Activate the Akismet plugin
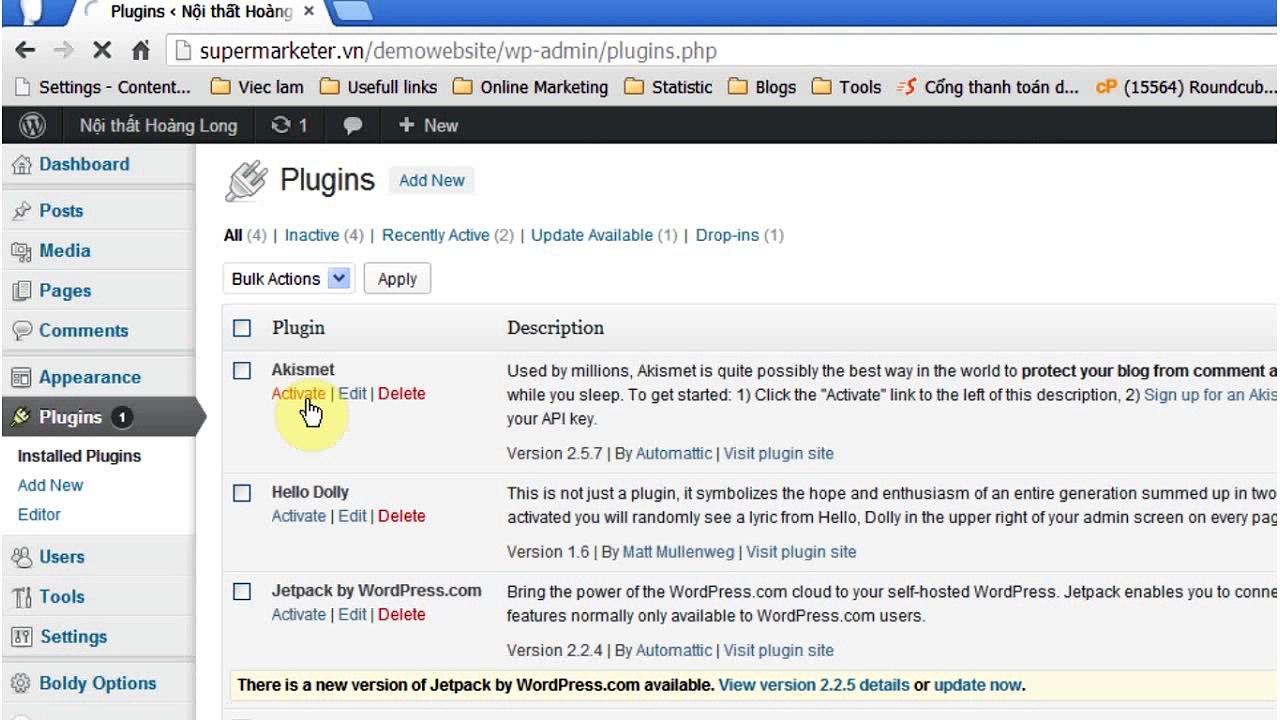1280x720 pixels. (298, 394)
